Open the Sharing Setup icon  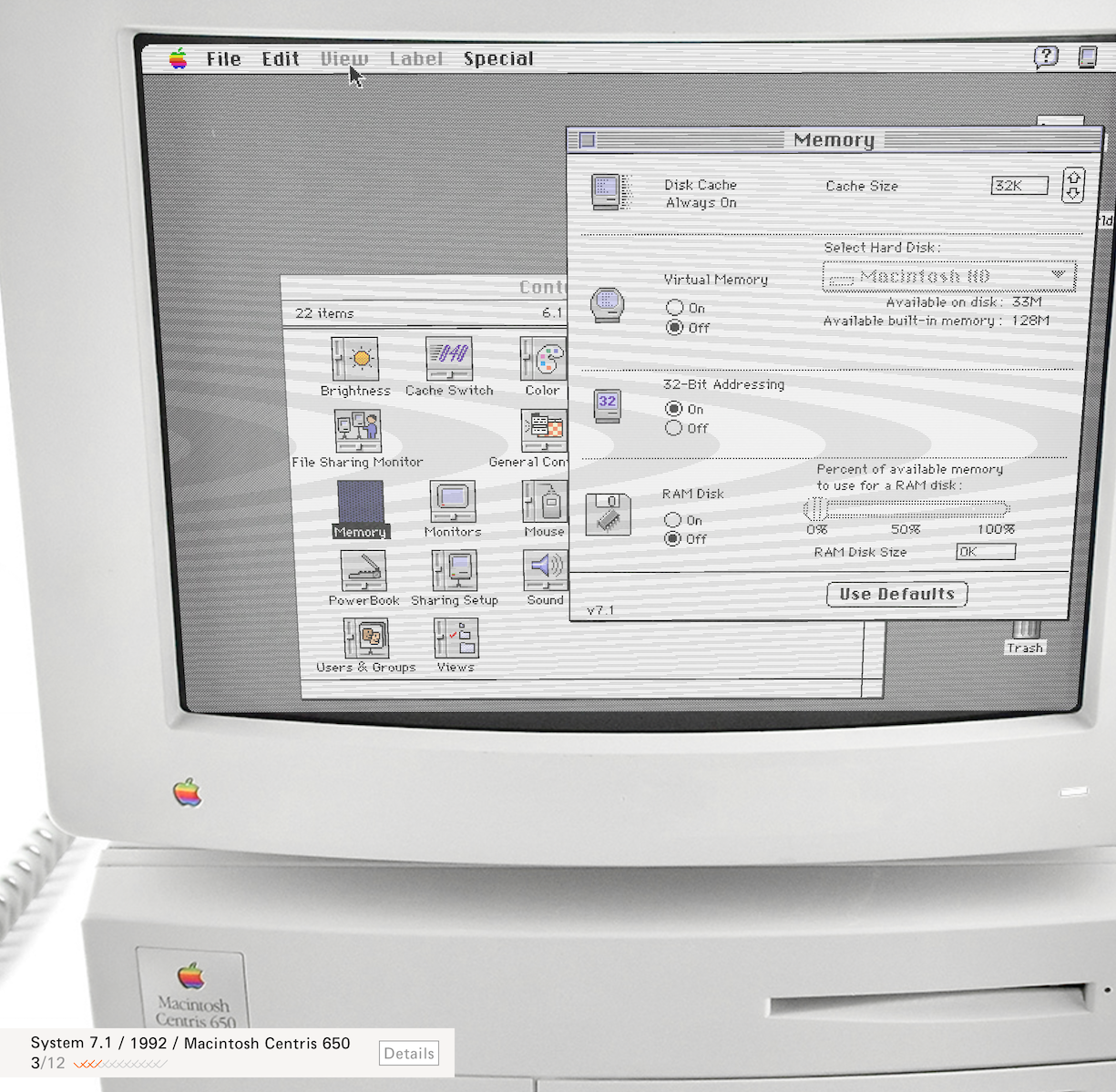455,571
